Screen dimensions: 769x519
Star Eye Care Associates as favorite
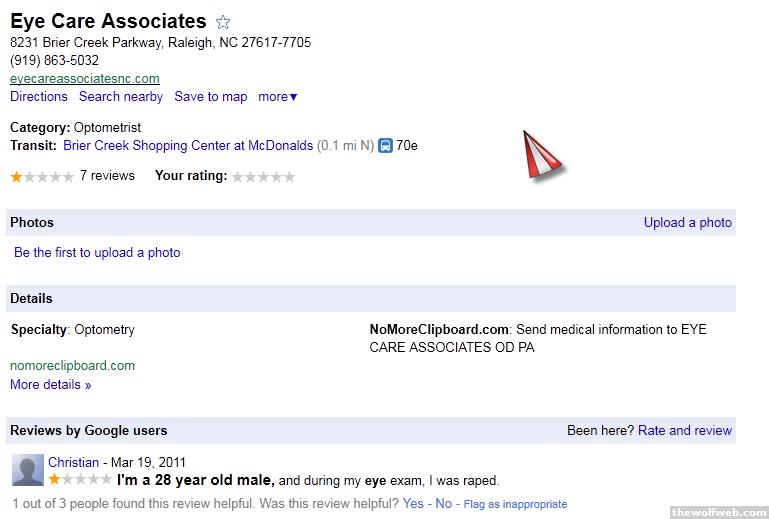223,22
